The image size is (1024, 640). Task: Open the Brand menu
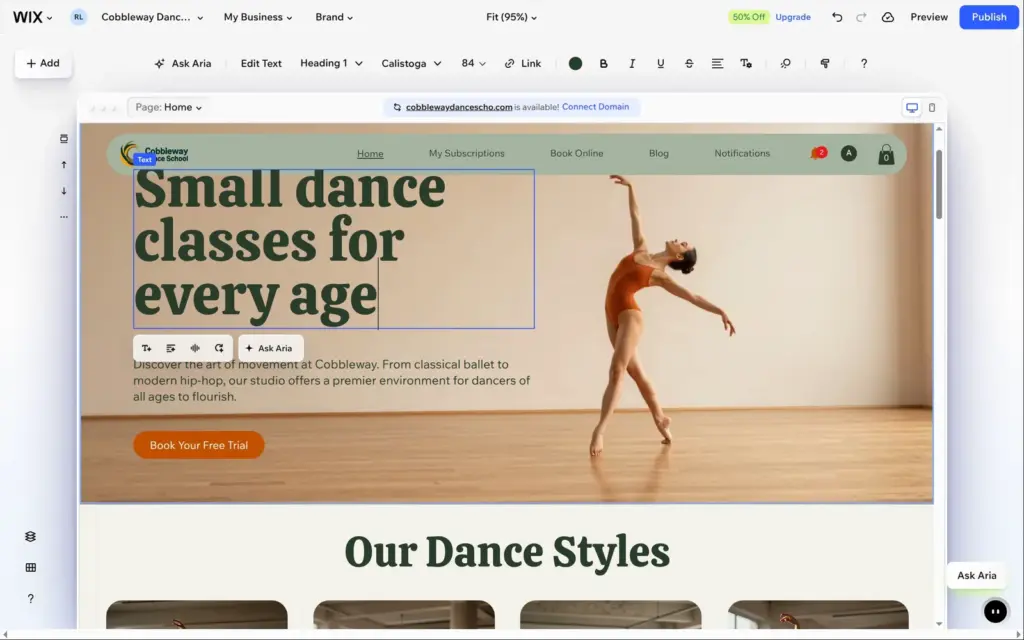pos(334,17)
